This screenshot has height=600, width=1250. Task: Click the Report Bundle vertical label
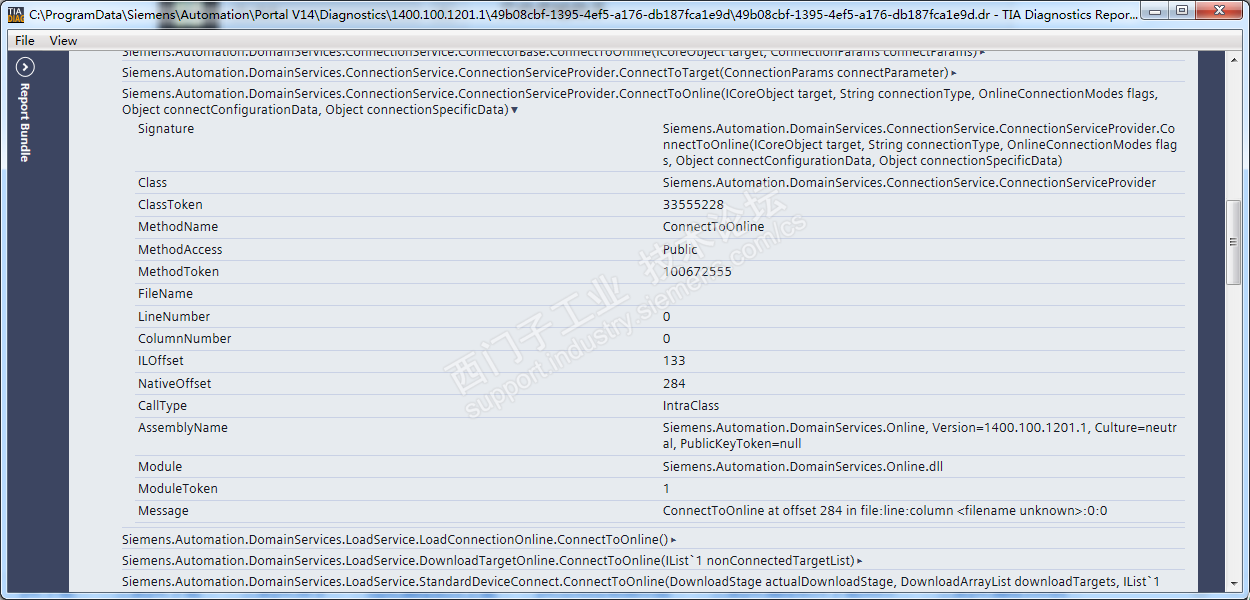click(x=26, y=122)
